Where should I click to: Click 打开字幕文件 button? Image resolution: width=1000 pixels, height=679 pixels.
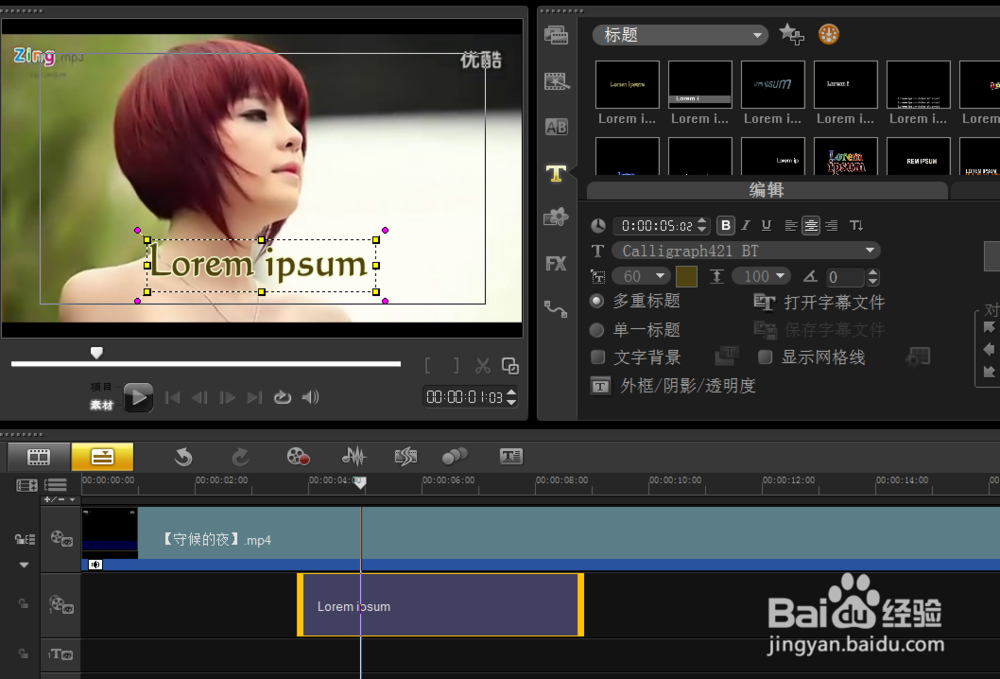pyautogui.click(x=819, y=302)
